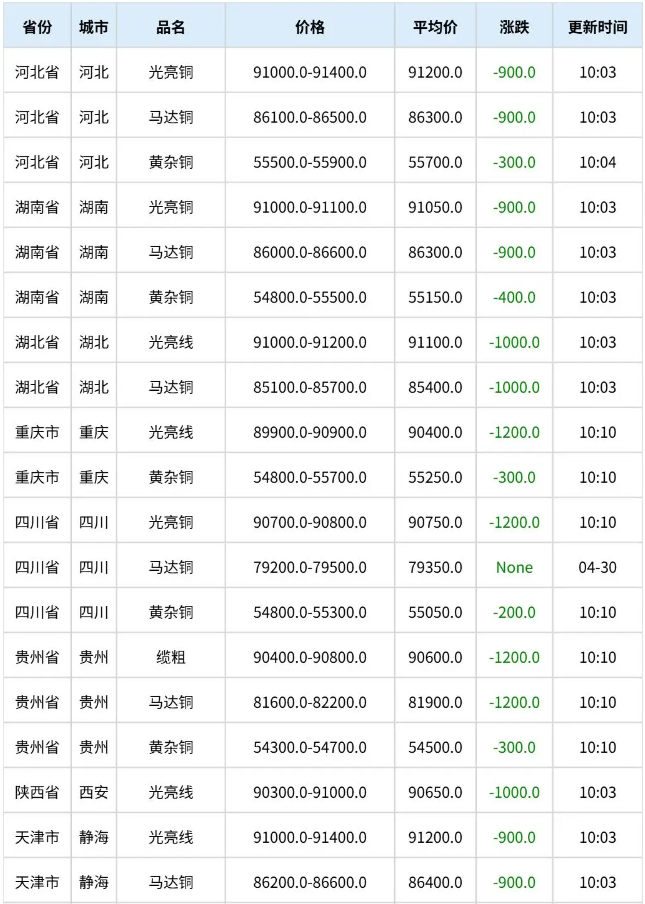Select price range 79200.0-79500.0
645x904 pixels.
click(x=310, y=567)
